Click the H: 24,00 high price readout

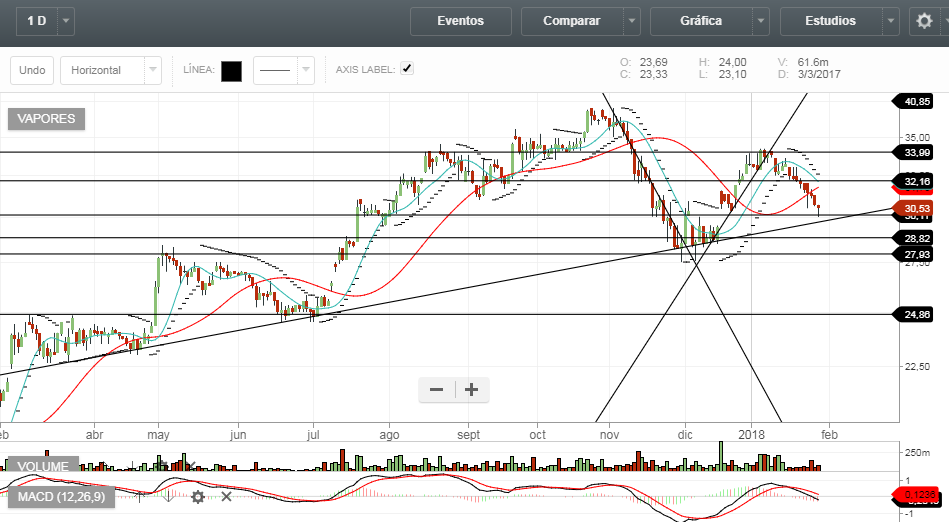tap(722, 62)
